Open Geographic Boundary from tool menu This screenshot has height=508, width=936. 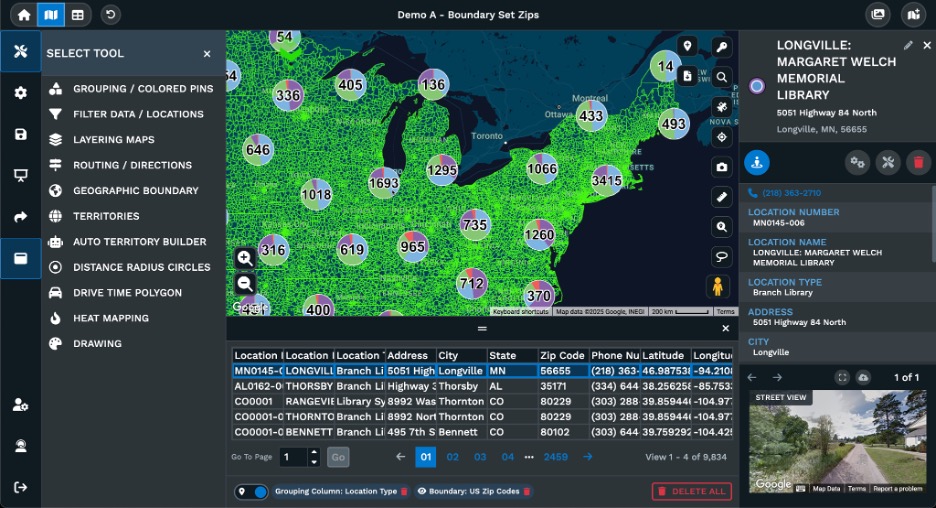[x=135, y=191]
